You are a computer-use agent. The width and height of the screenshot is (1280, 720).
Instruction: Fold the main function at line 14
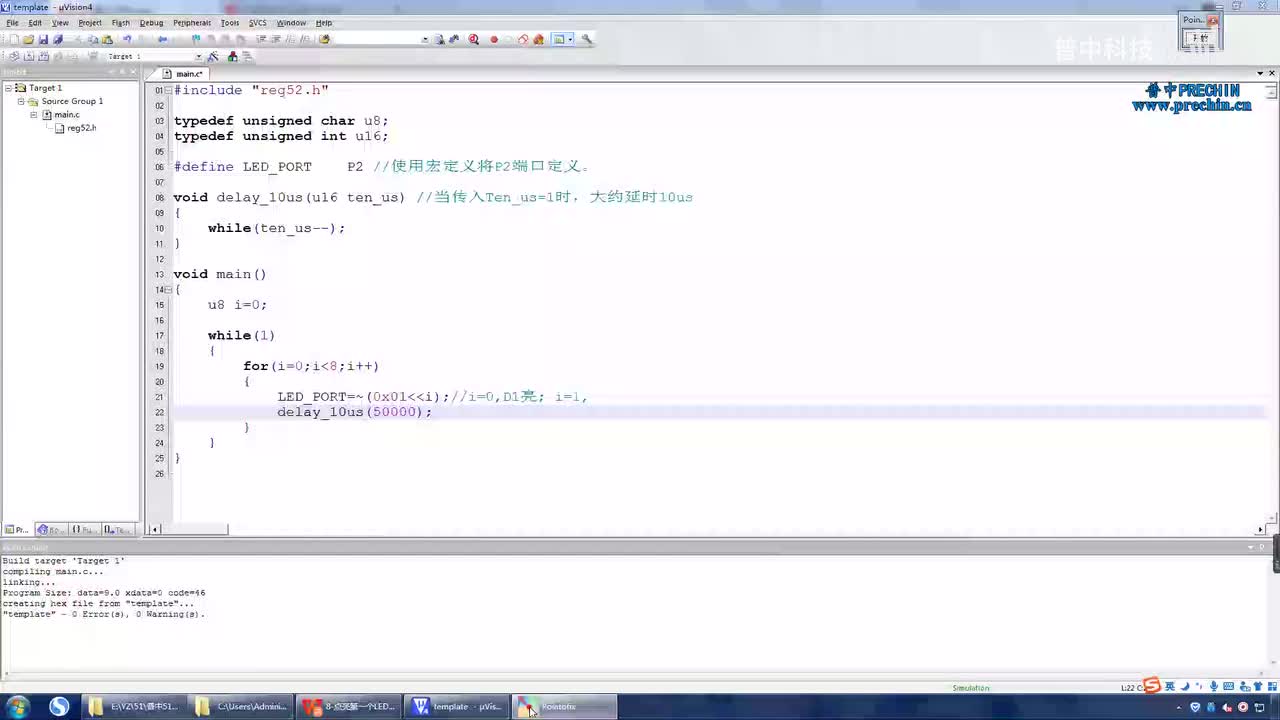coord(169,289)
